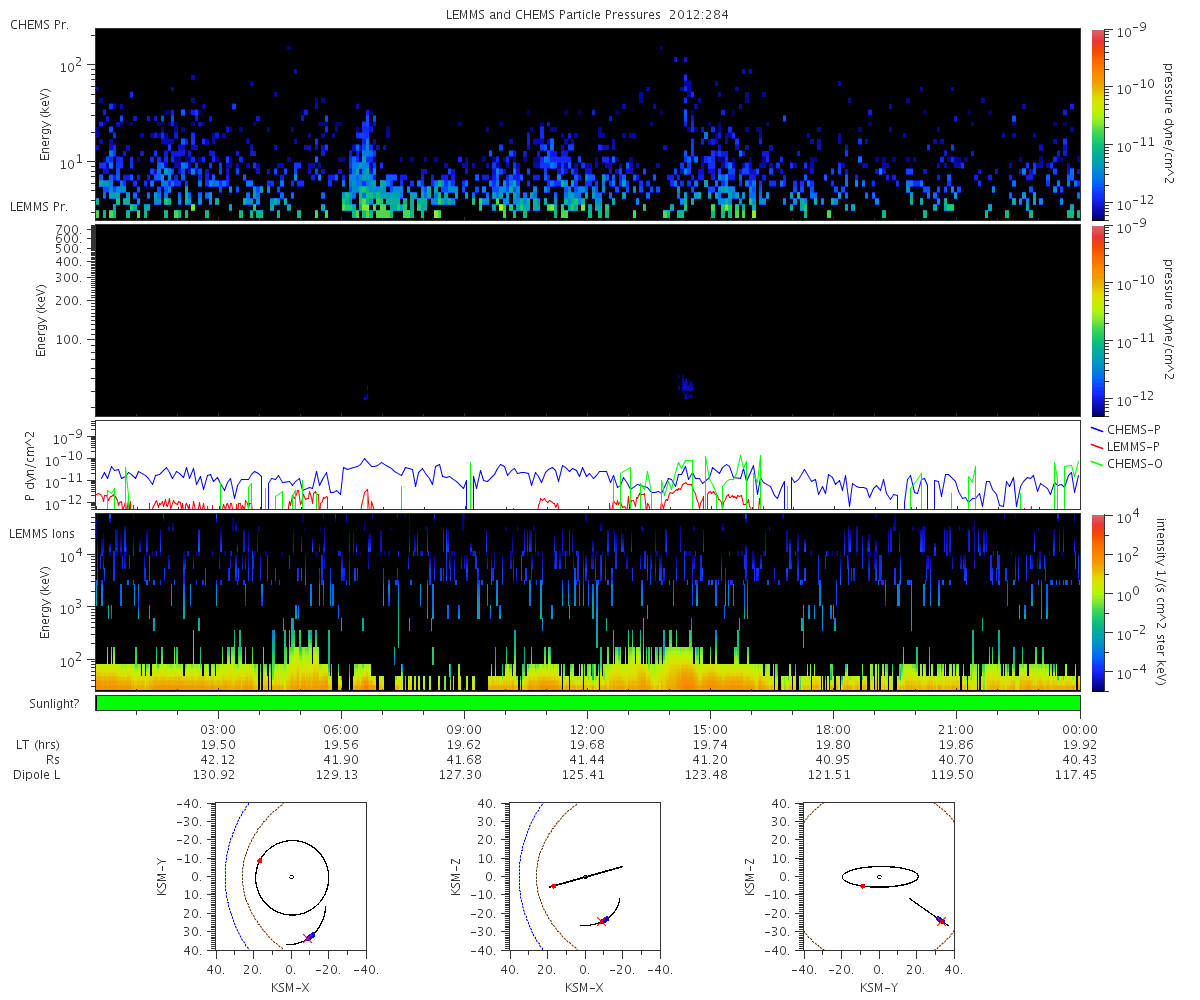Click the green Sunlight indicator bar
Image resolution: width=1200 pixels, height=1000 pixels.
(588, 703)
